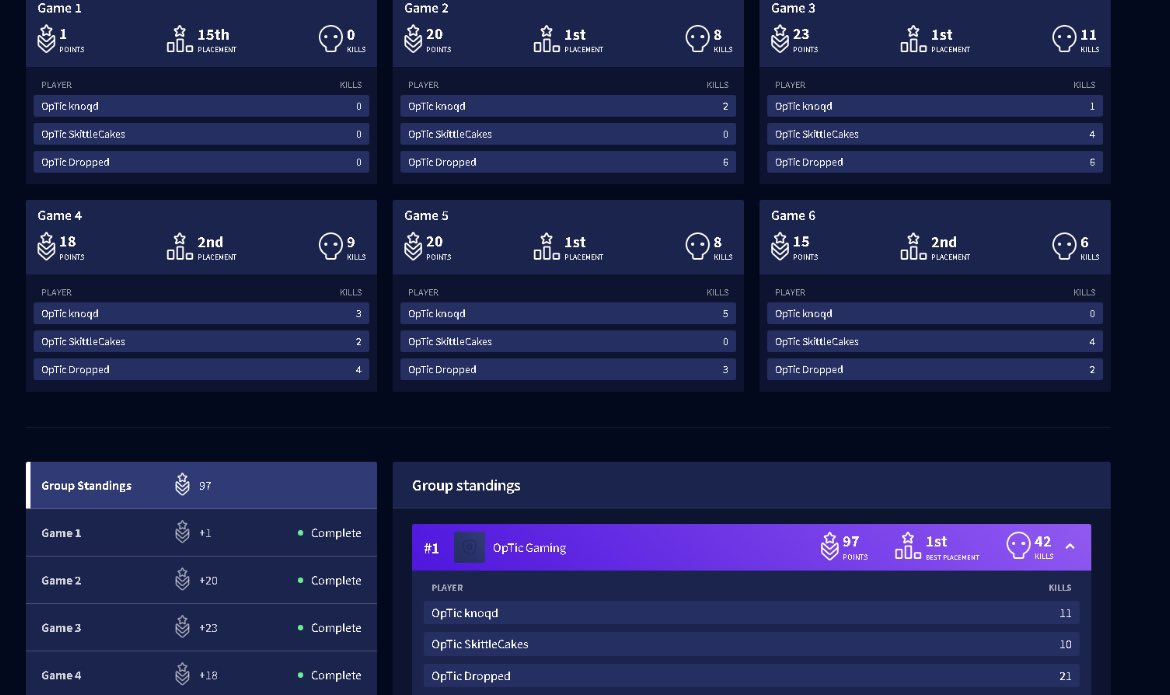
Task: Click the kills skull icon in Game 2 card
Action: coord(698,38)
